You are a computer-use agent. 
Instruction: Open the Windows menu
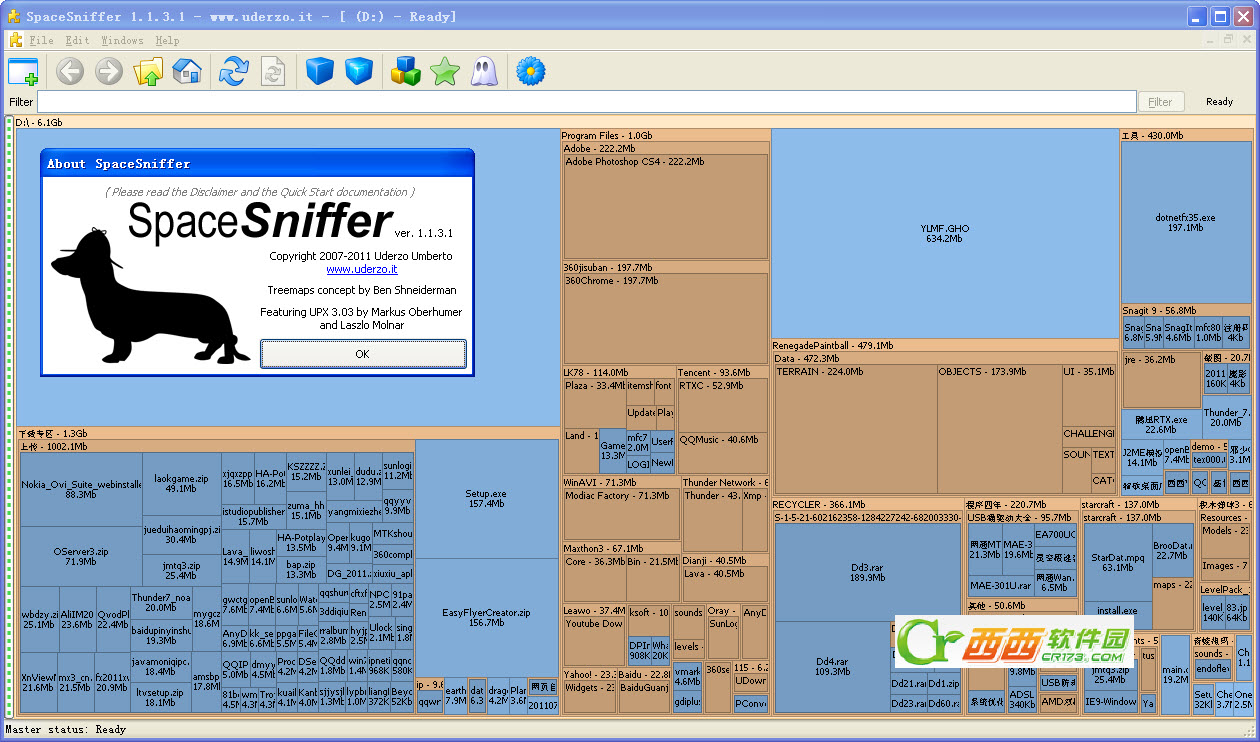click(122, 41)
